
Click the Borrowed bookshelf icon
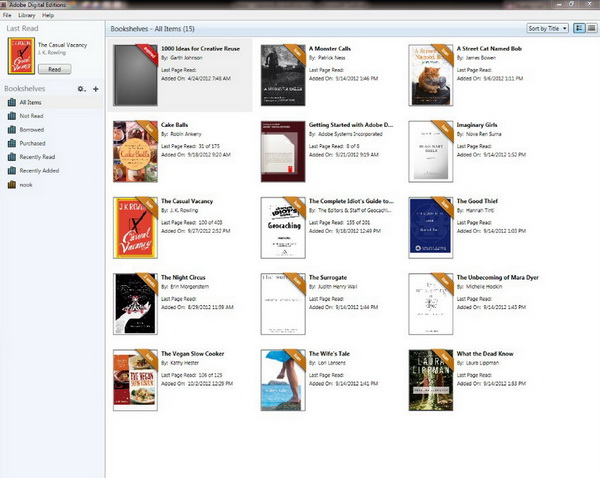coord(11,130)
